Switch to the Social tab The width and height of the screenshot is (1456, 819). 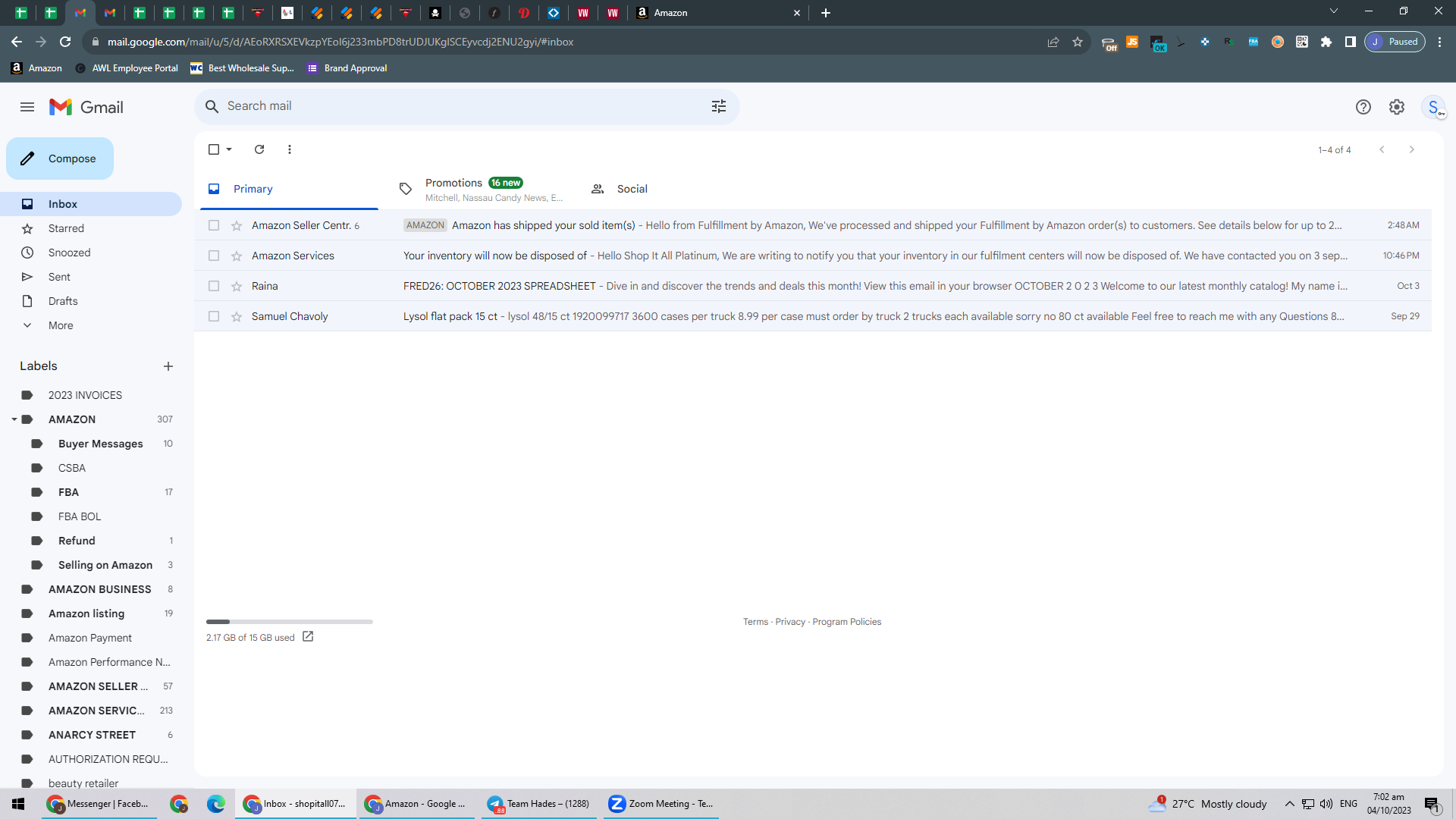pyautogui.click(x=671, y=189)
